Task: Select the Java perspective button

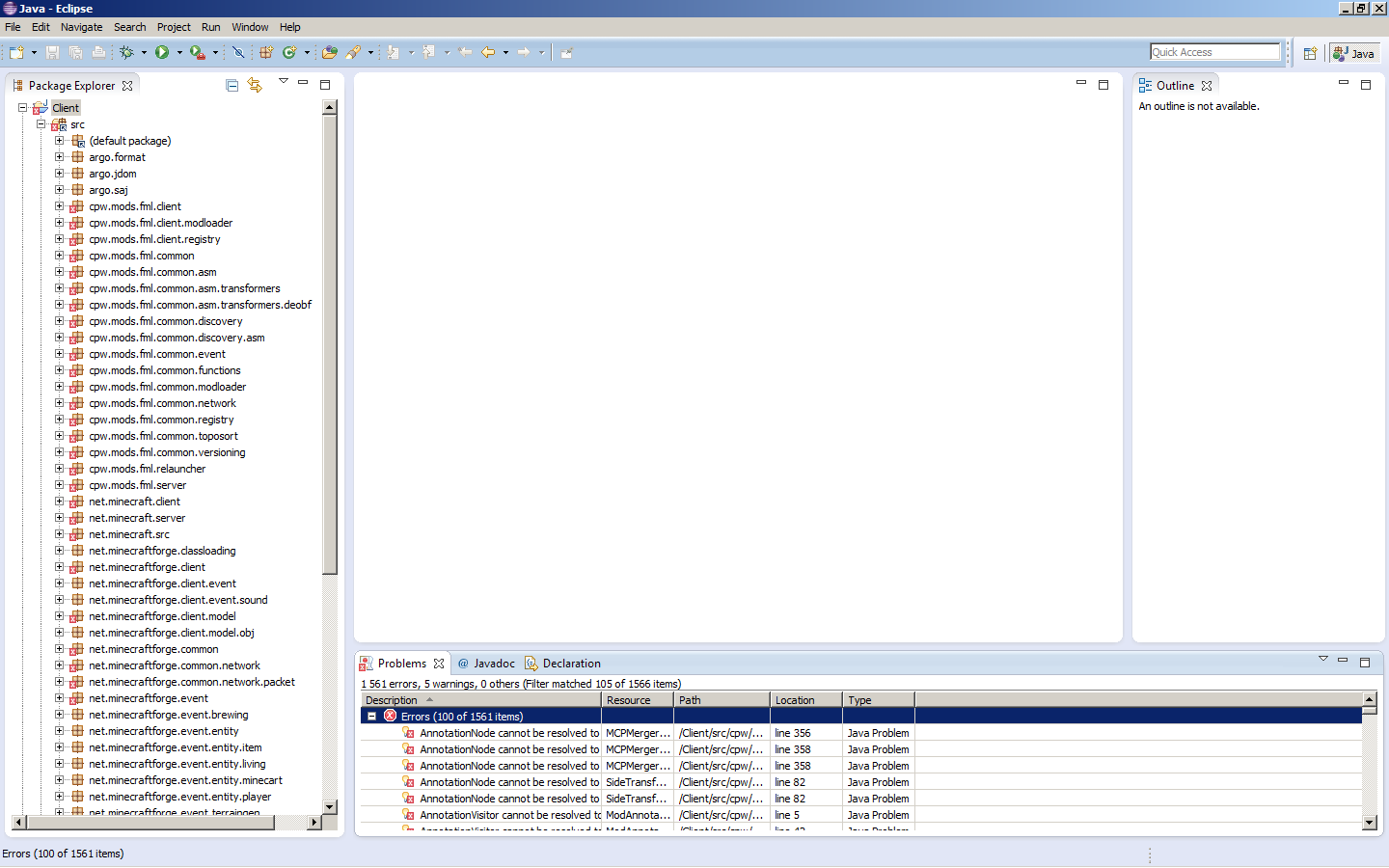Action: tap(1354, 54)
